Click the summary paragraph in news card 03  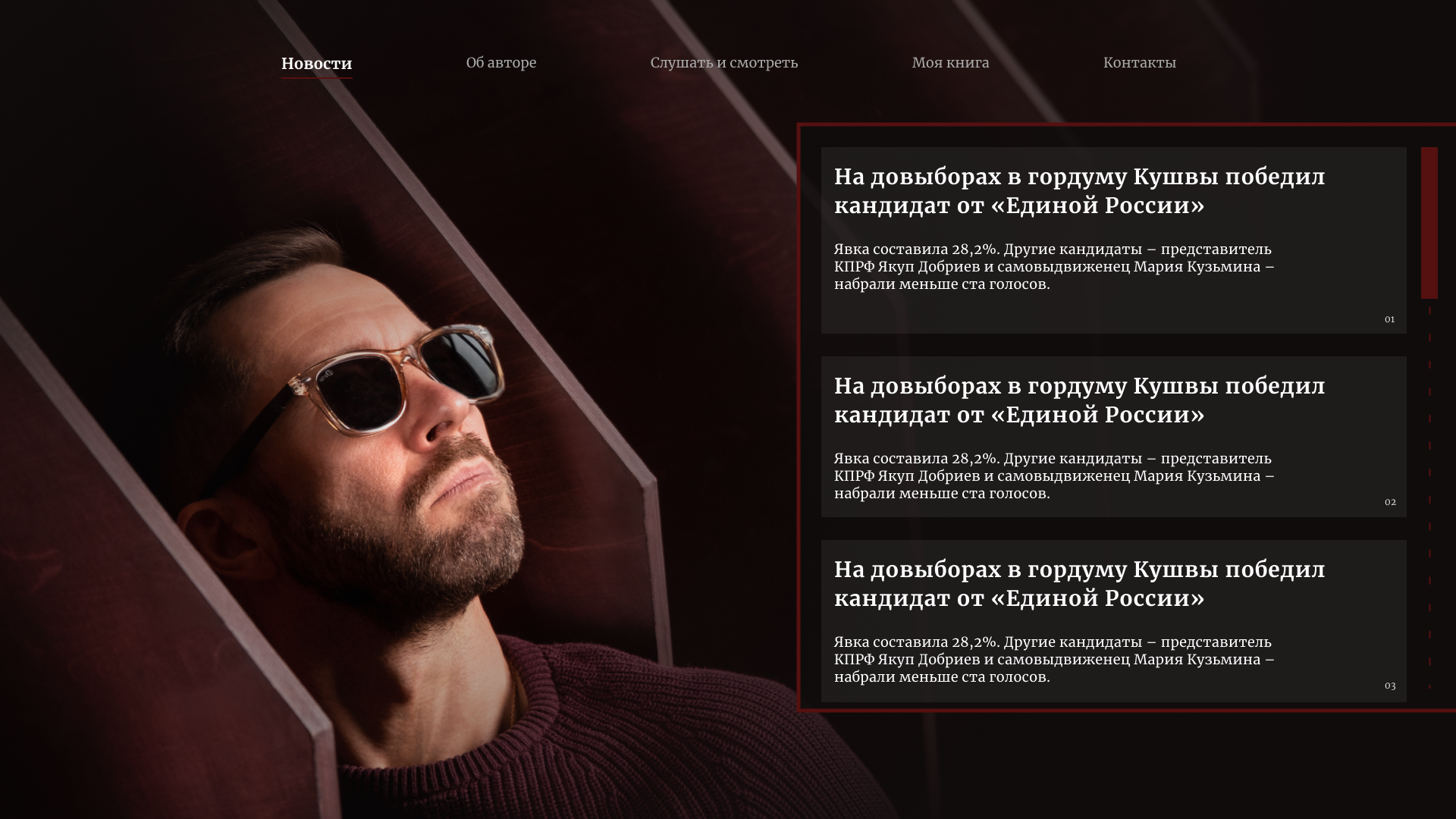[1054, 660]
